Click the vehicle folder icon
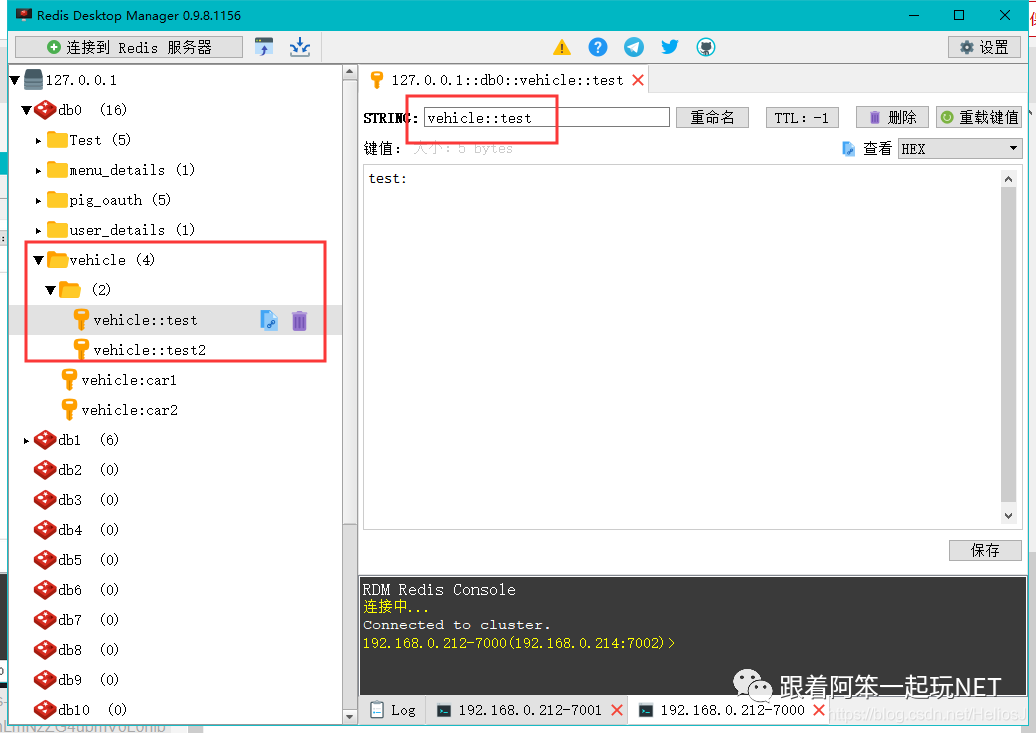 (57, 260)
